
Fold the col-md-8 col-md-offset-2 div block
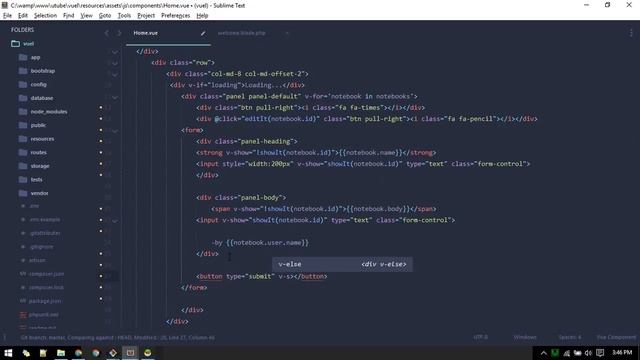pos(115,74)
